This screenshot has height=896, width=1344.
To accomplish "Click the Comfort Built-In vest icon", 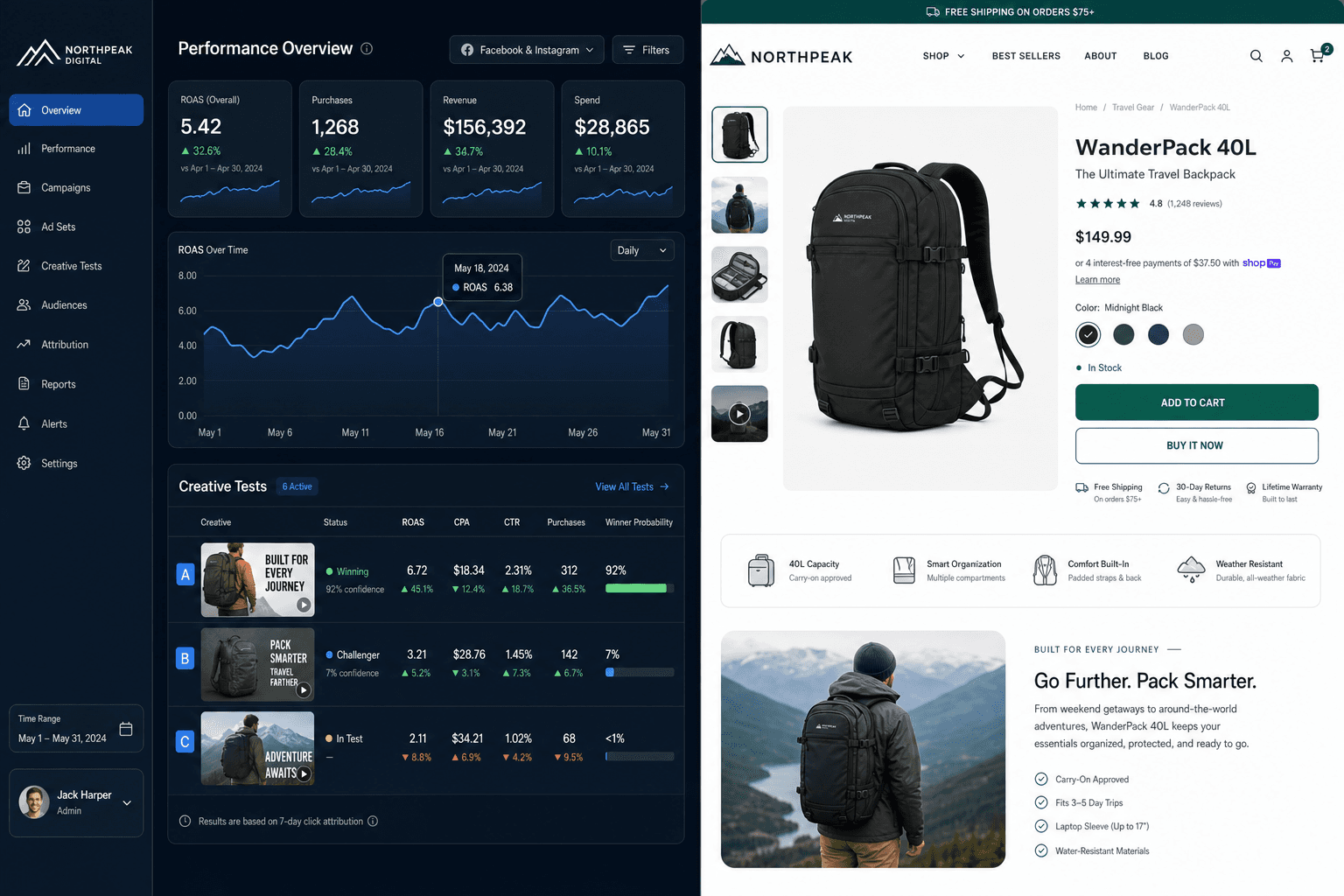I will tap(1045, 570).
